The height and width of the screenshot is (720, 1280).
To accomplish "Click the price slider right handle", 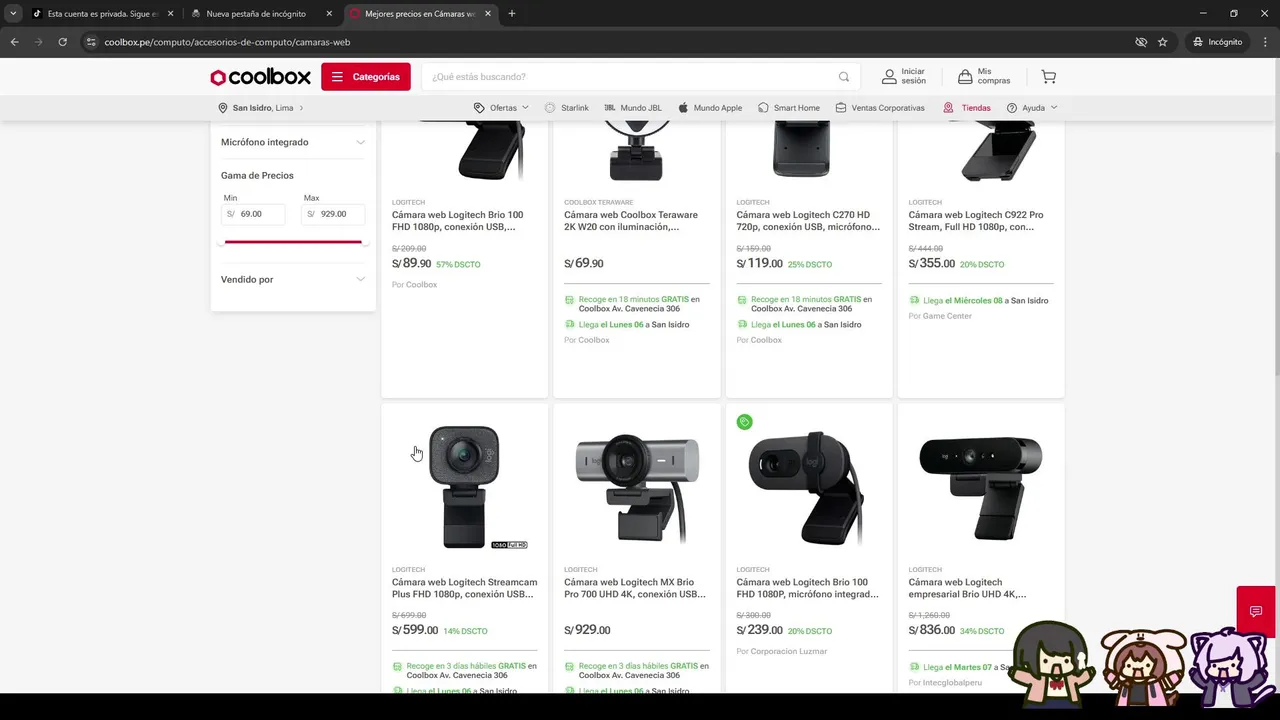I will pyautogui.click(x=364, y=242).
